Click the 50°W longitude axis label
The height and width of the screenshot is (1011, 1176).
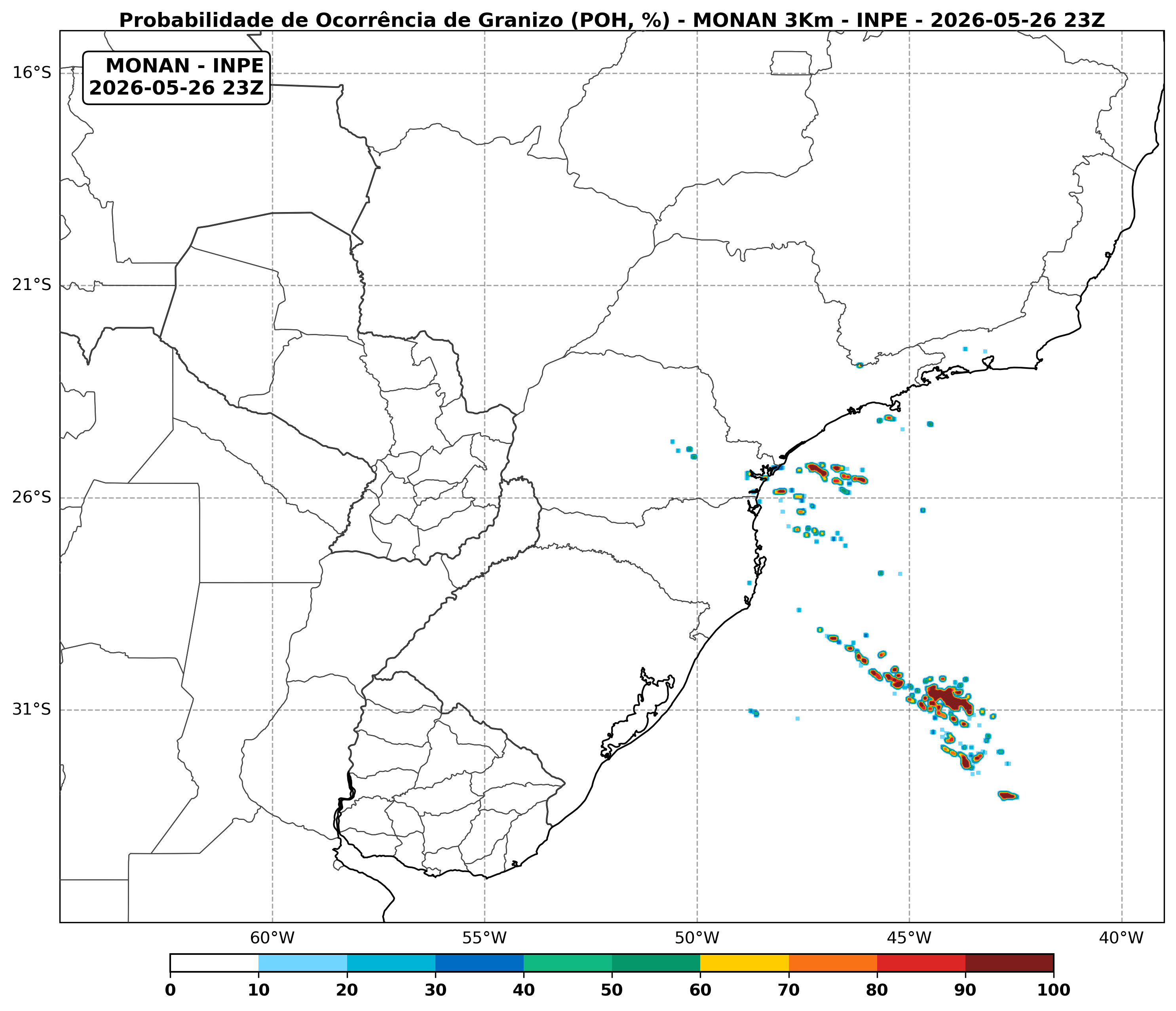point(697,938)
